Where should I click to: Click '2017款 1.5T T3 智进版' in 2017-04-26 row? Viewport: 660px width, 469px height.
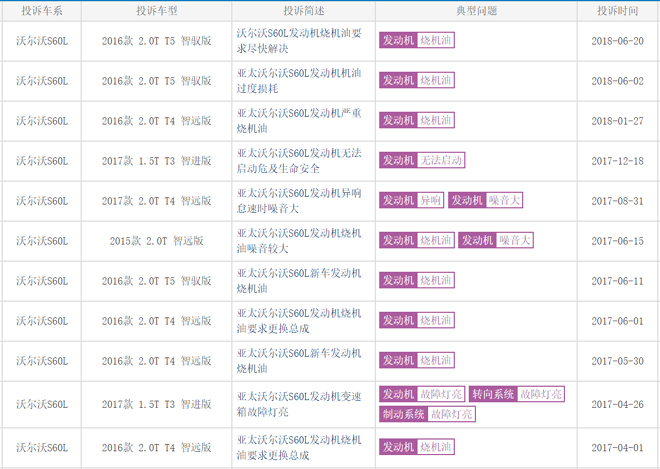(x=157, y=404)
